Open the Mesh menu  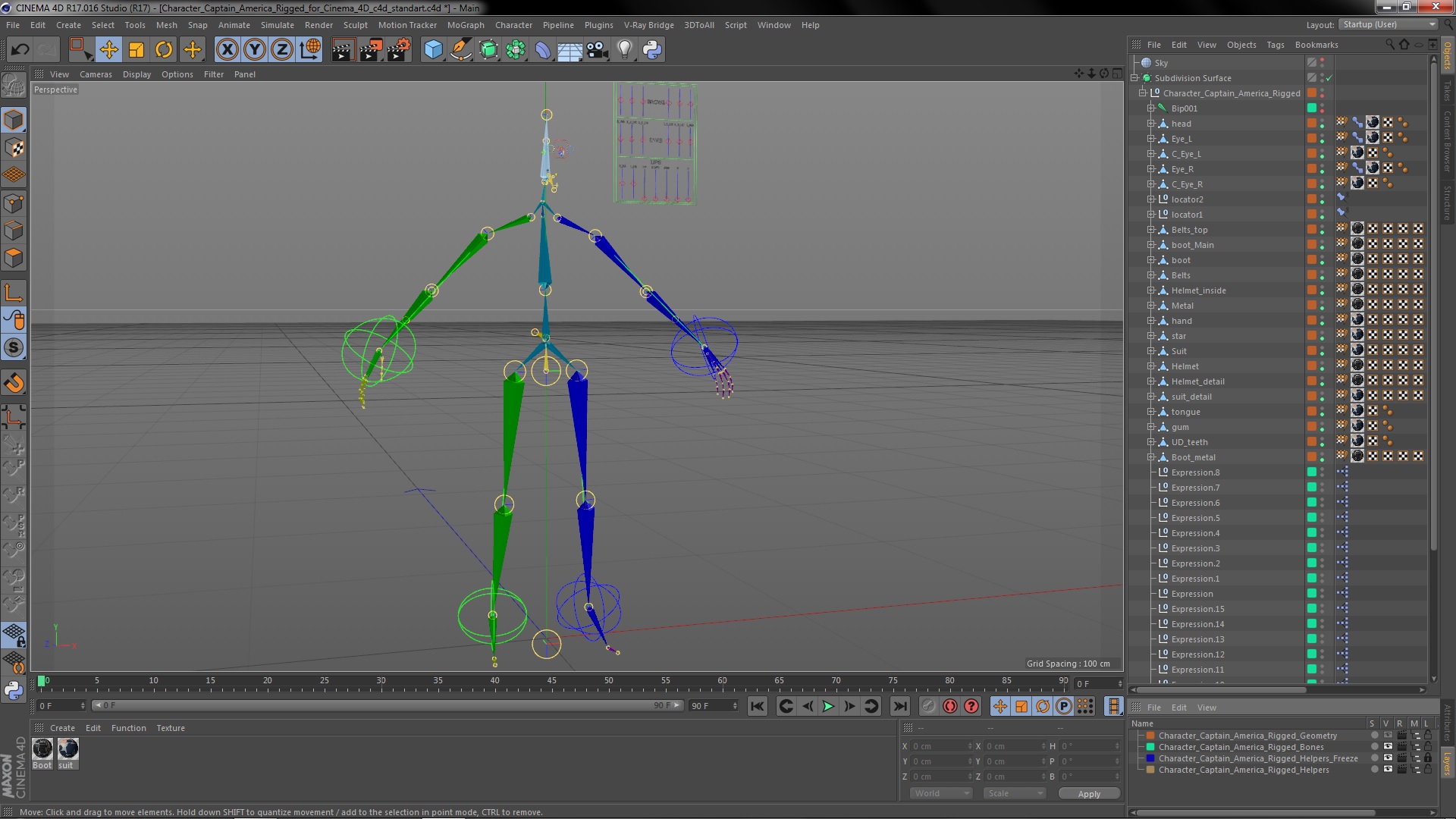click(x=166, y=25)
